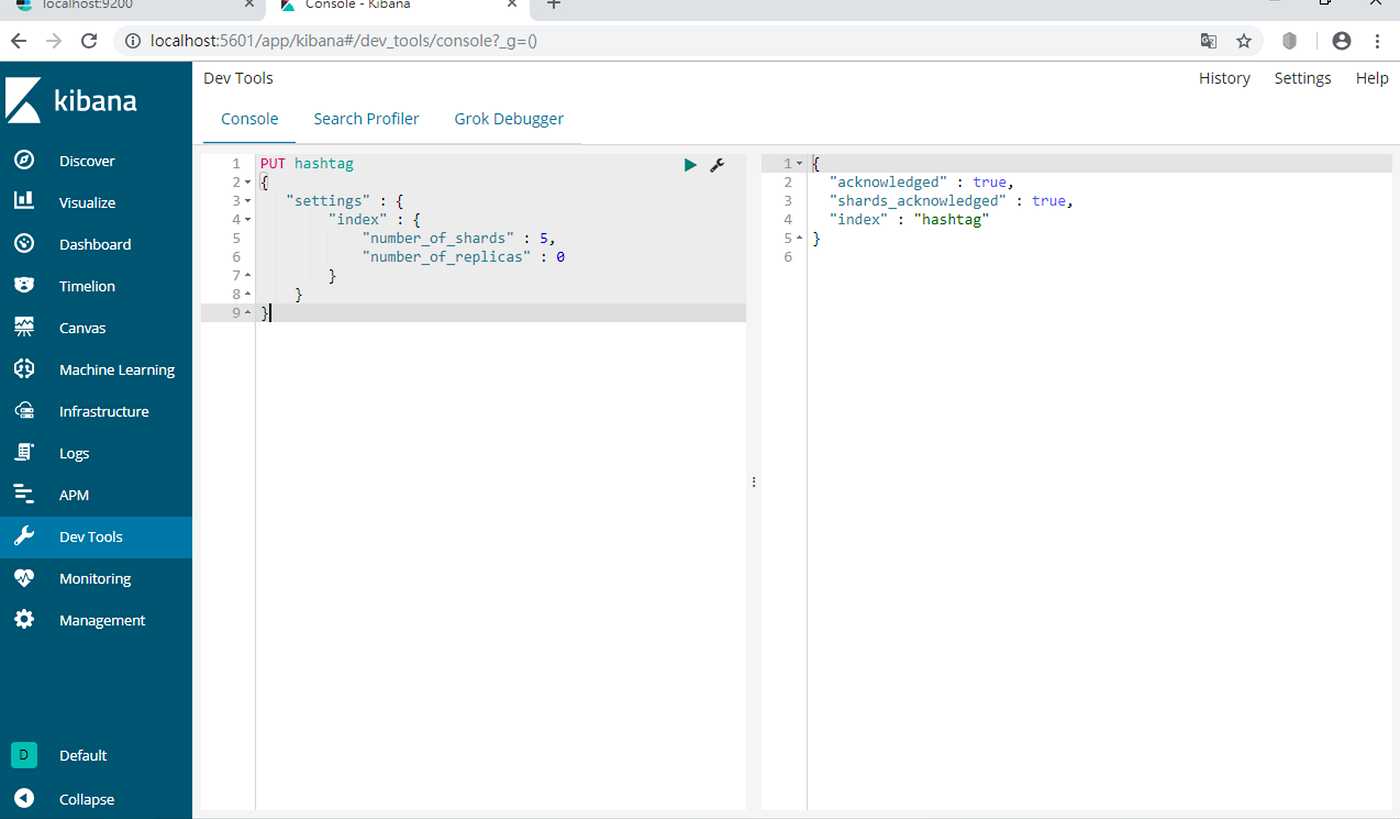Screen dimensions: 1400x819
Task: Open the request History panel
Action: point(1224,78)
